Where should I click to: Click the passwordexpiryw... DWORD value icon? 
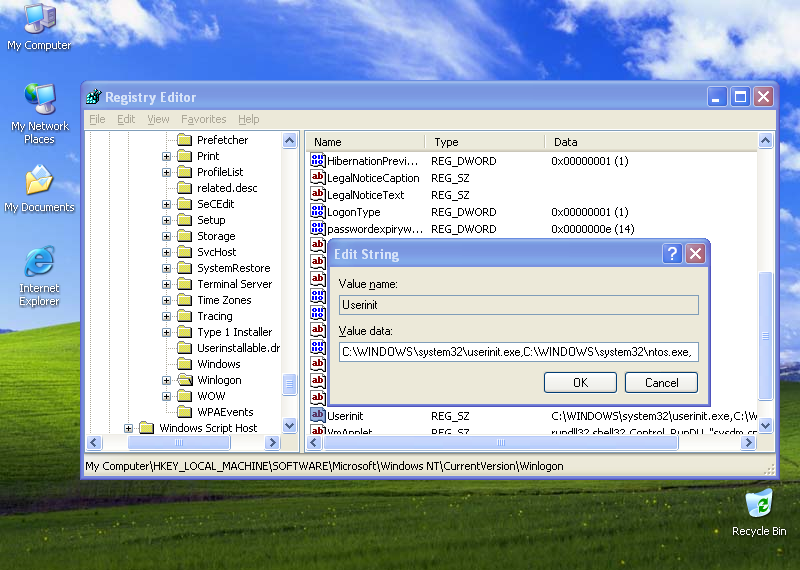tap(317, 229)
